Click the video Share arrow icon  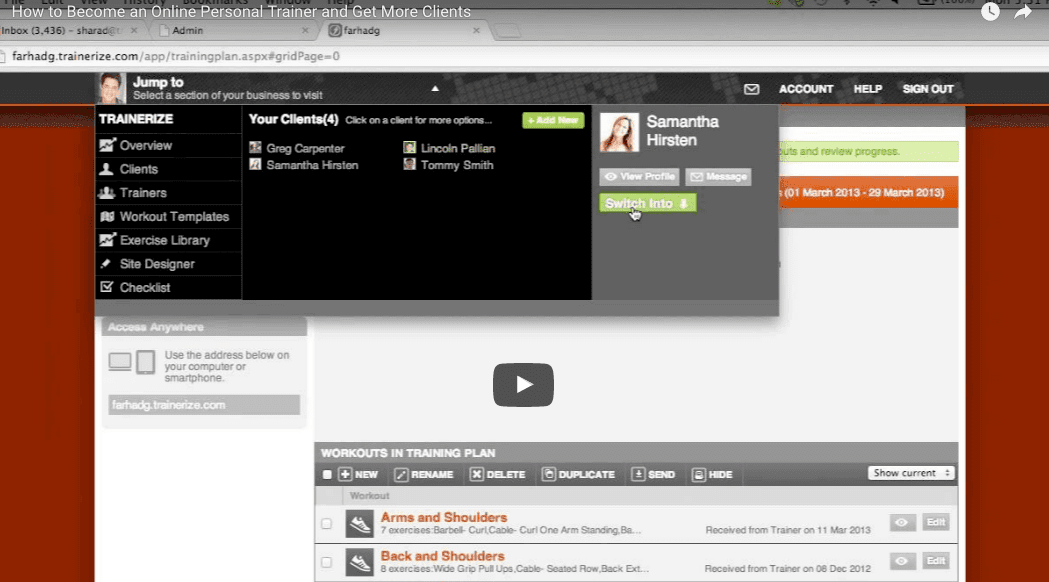(x=1023, y=12)
